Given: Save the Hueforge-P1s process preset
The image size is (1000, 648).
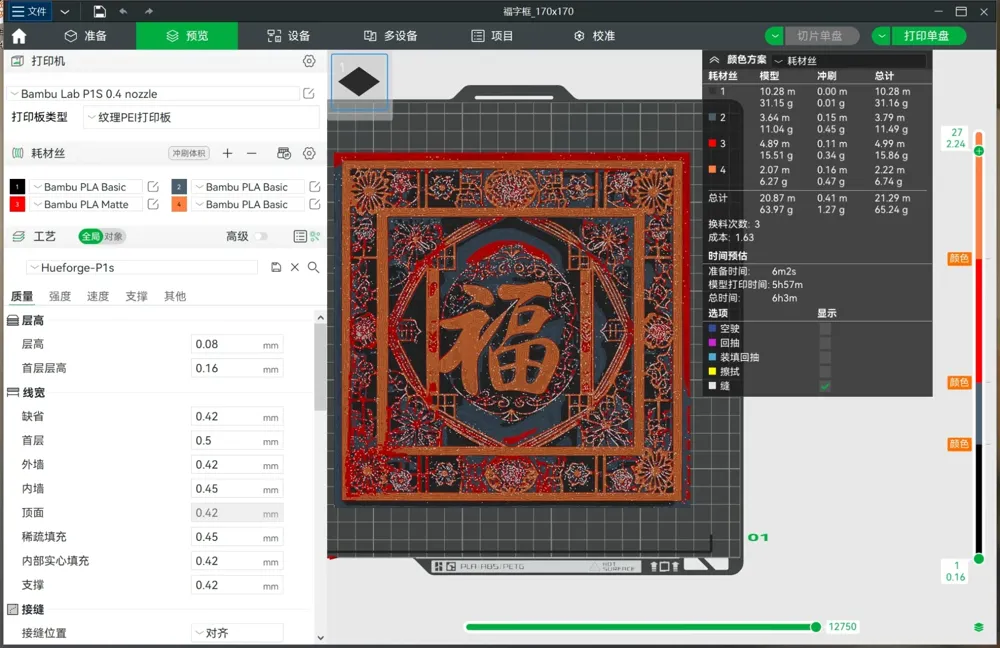Looking at the screenshot, I should pyautogui.click(x=276, y=267).
